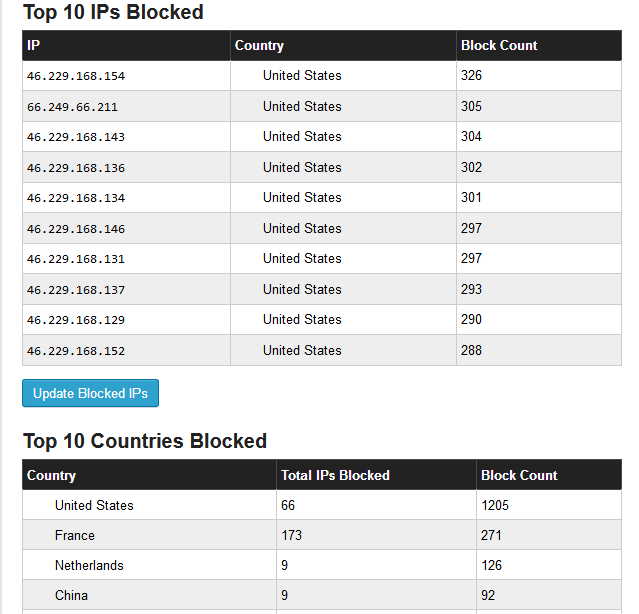This screenshot has height=614, width=639.
Task: Click IP address 46.229.168.129
Action: pyautogui.click(x=76, y=320)
